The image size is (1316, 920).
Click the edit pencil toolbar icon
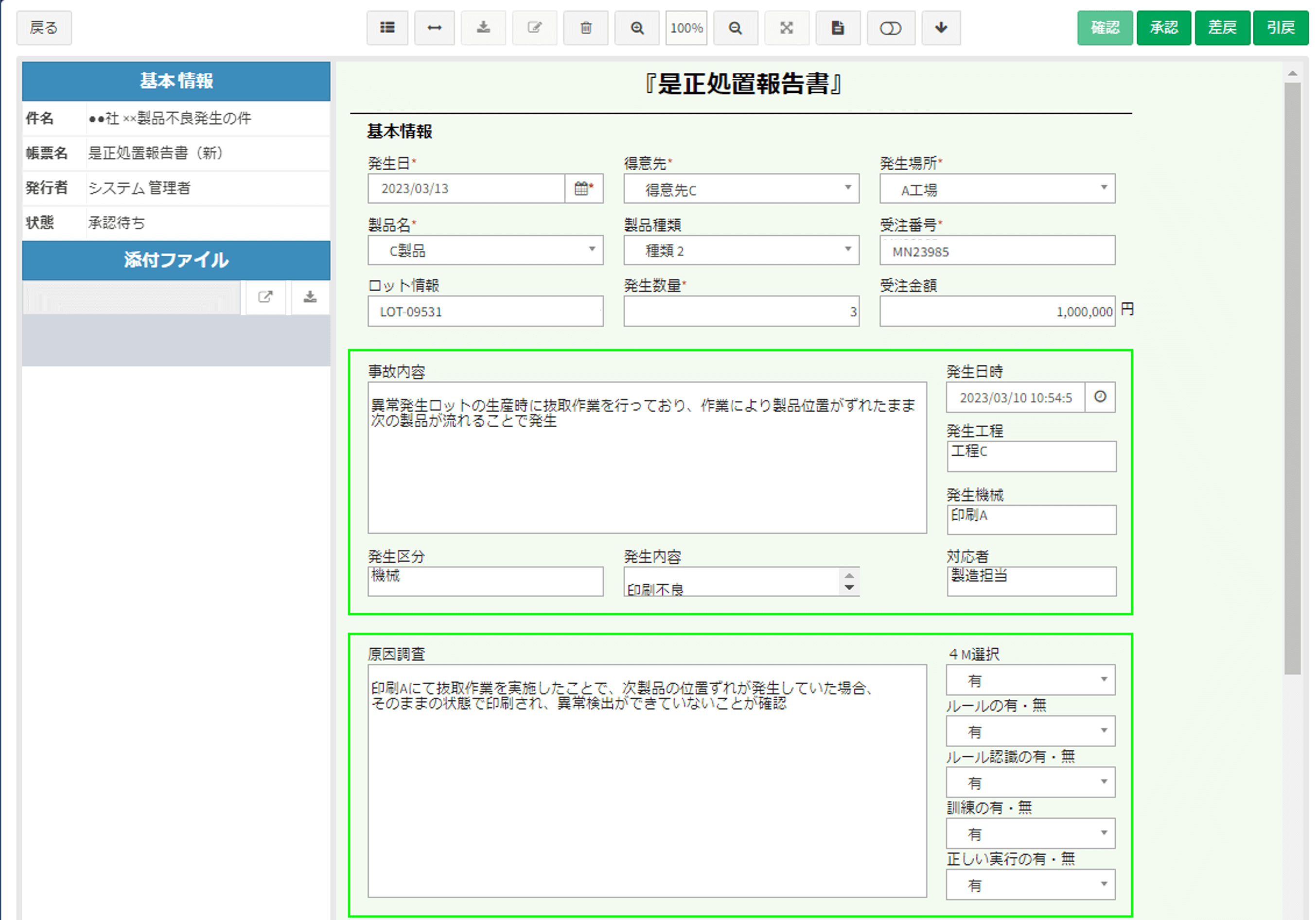[x=534, y=28]
